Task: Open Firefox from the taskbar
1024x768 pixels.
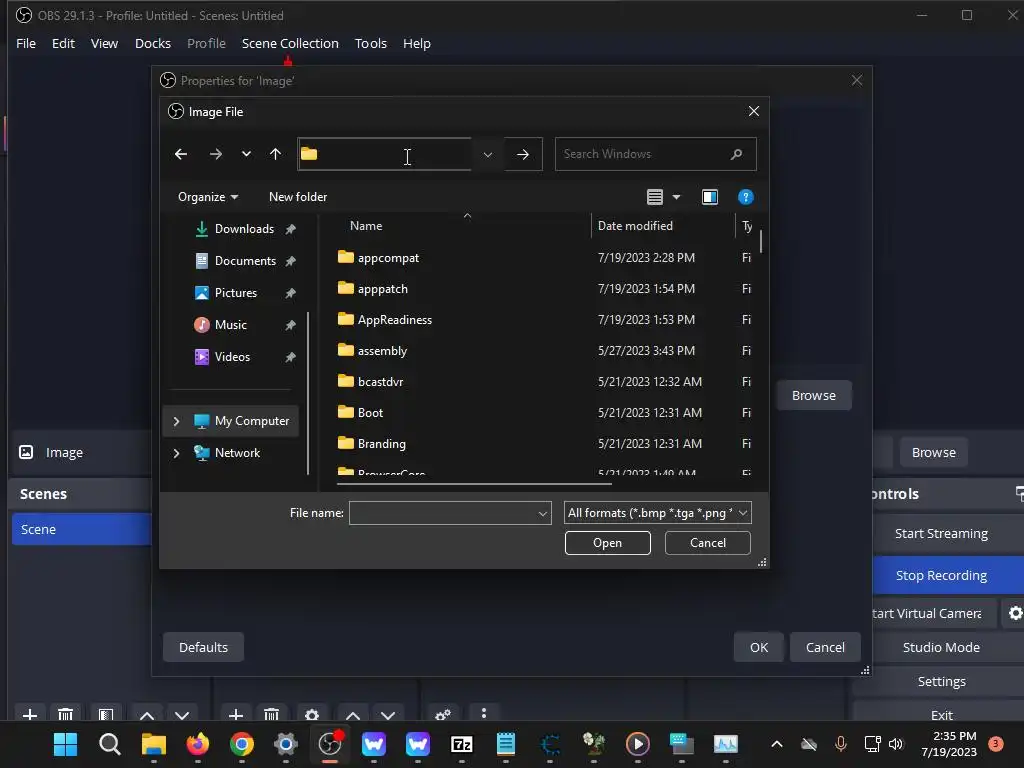Action: coord(198,744)
